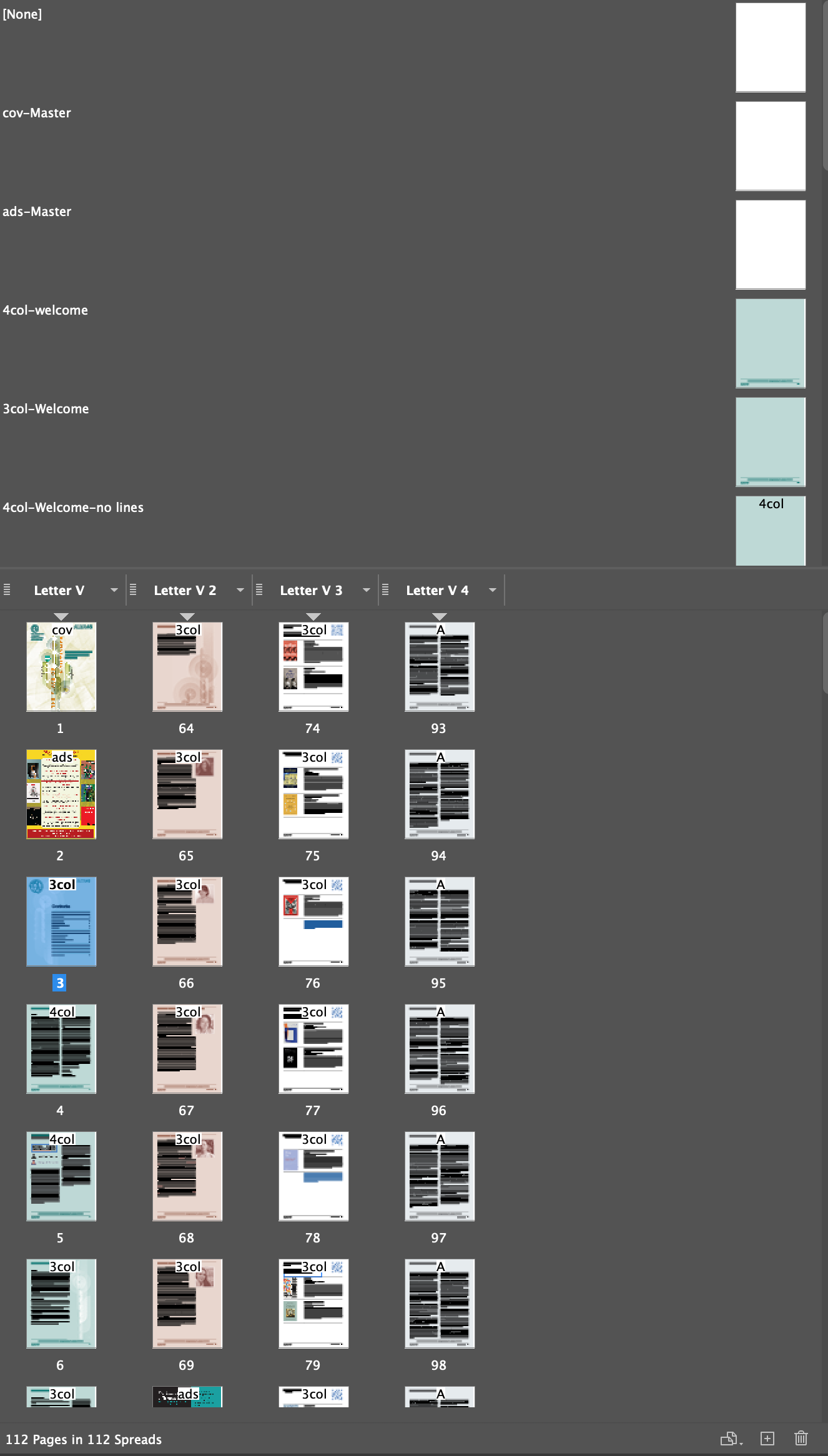Image resolution: width=828 pixels, height=1456 pixels.
Task: Click the grip icon beside Letter V 2
Action: [x=133, y=589]
